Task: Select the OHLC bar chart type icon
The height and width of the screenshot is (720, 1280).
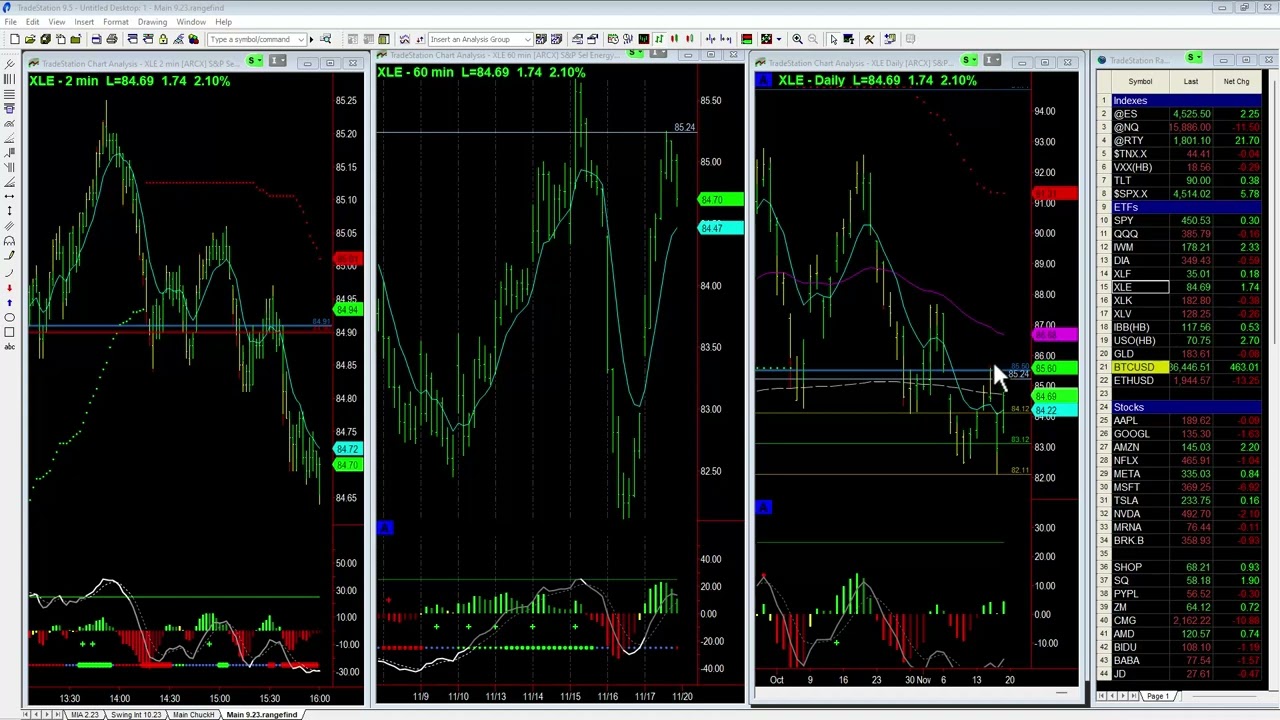Action: 659,39
